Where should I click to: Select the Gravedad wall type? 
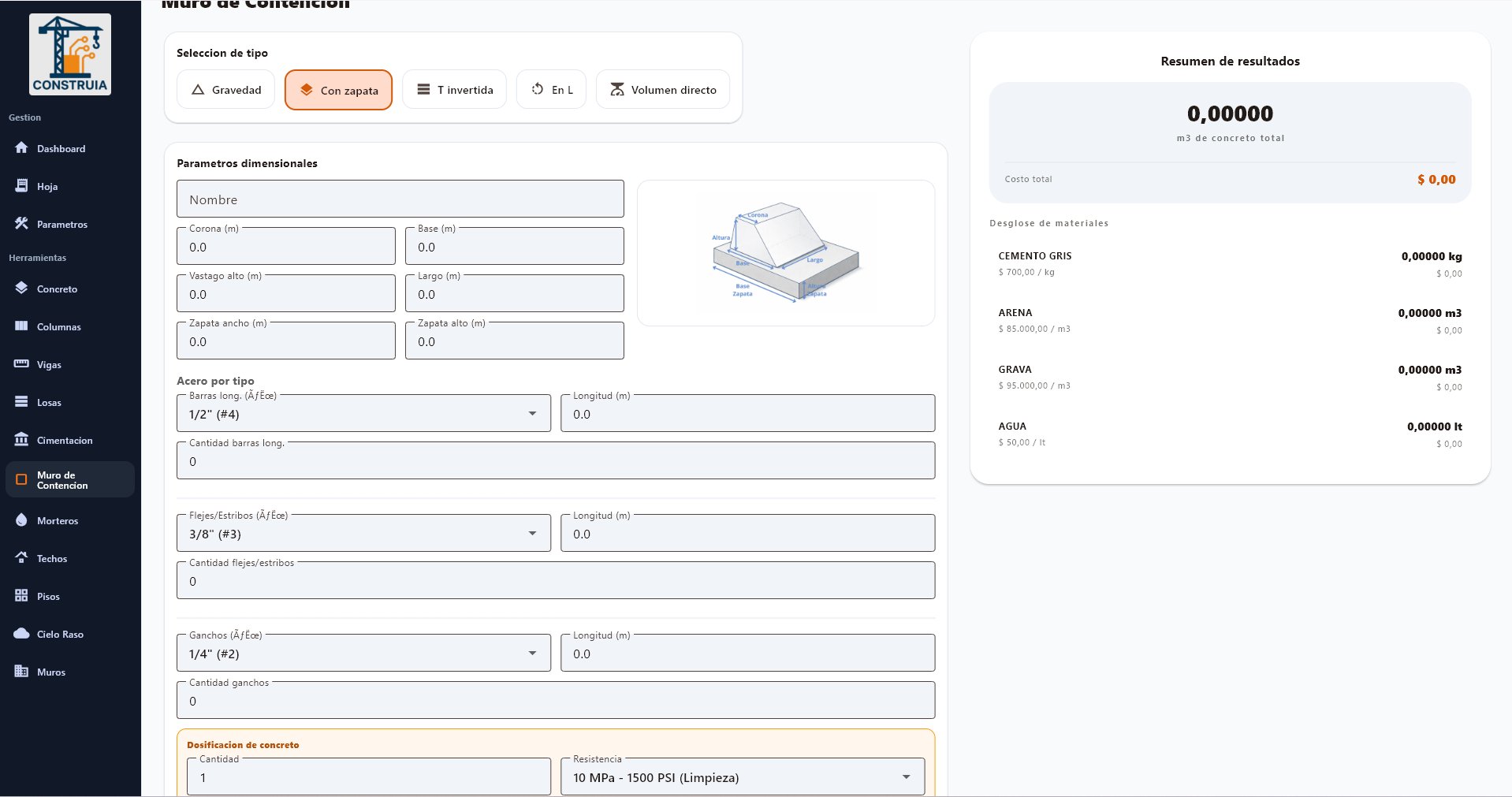tap(225, 90)
